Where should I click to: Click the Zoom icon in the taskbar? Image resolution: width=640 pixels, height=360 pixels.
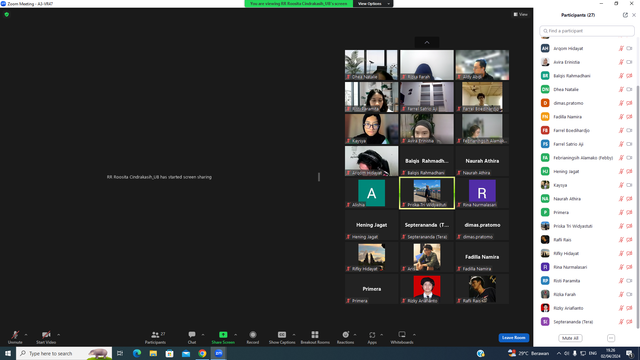tap(219, 353)
